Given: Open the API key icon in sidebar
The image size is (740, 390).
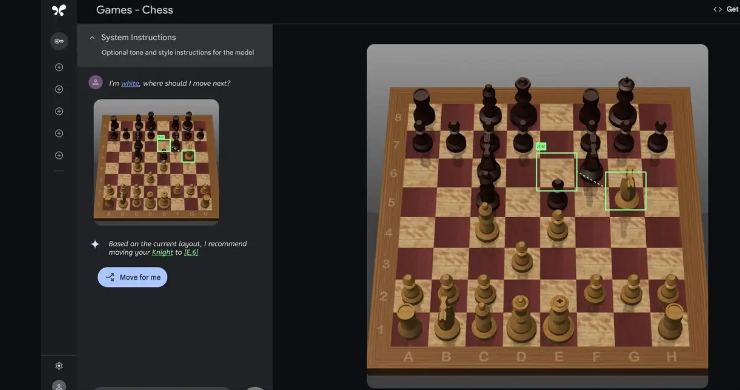Looking at the screenshot, I should [x=59, y=41].
